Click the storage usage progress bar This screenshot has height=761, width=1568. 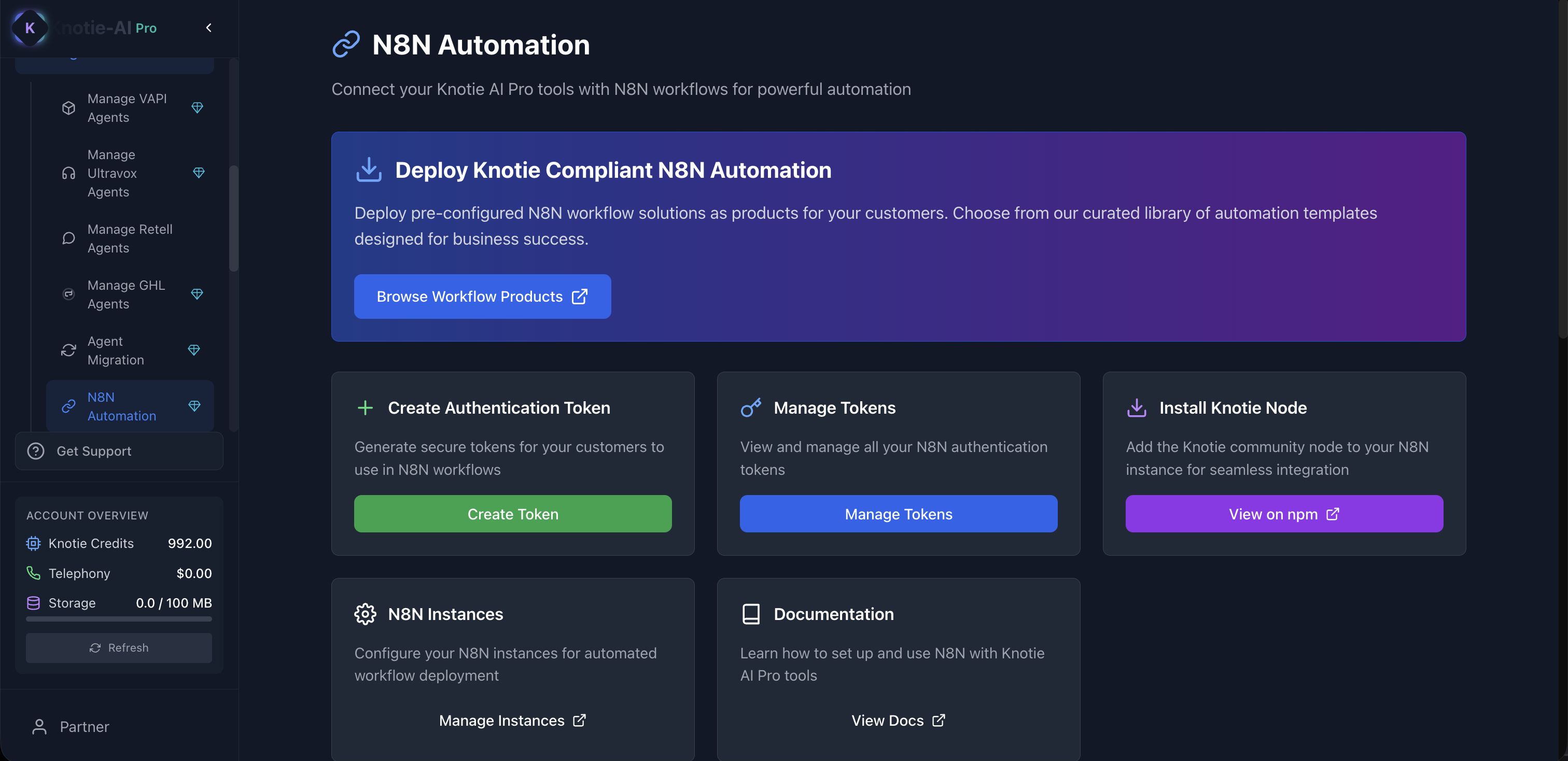pyautogui.click(x=119, y=619)
